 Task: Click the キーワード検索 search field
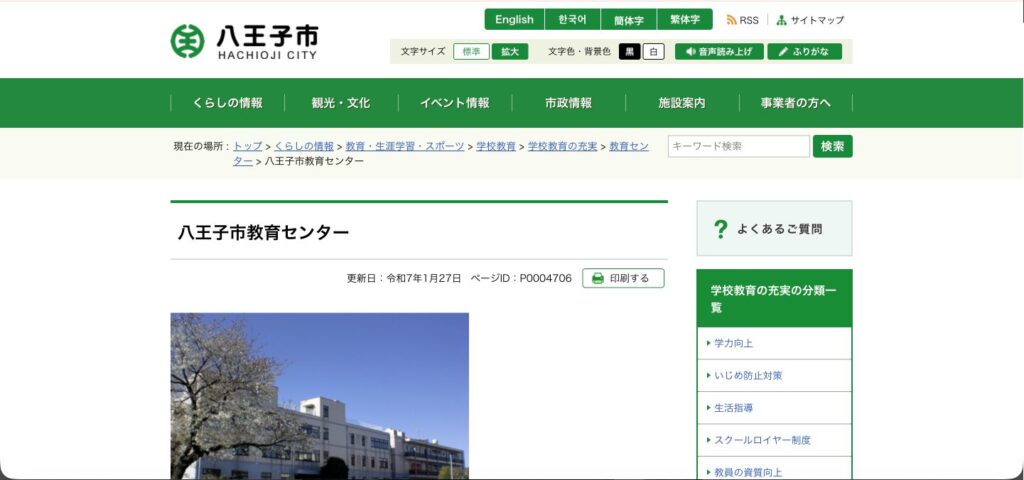(738, 146)
